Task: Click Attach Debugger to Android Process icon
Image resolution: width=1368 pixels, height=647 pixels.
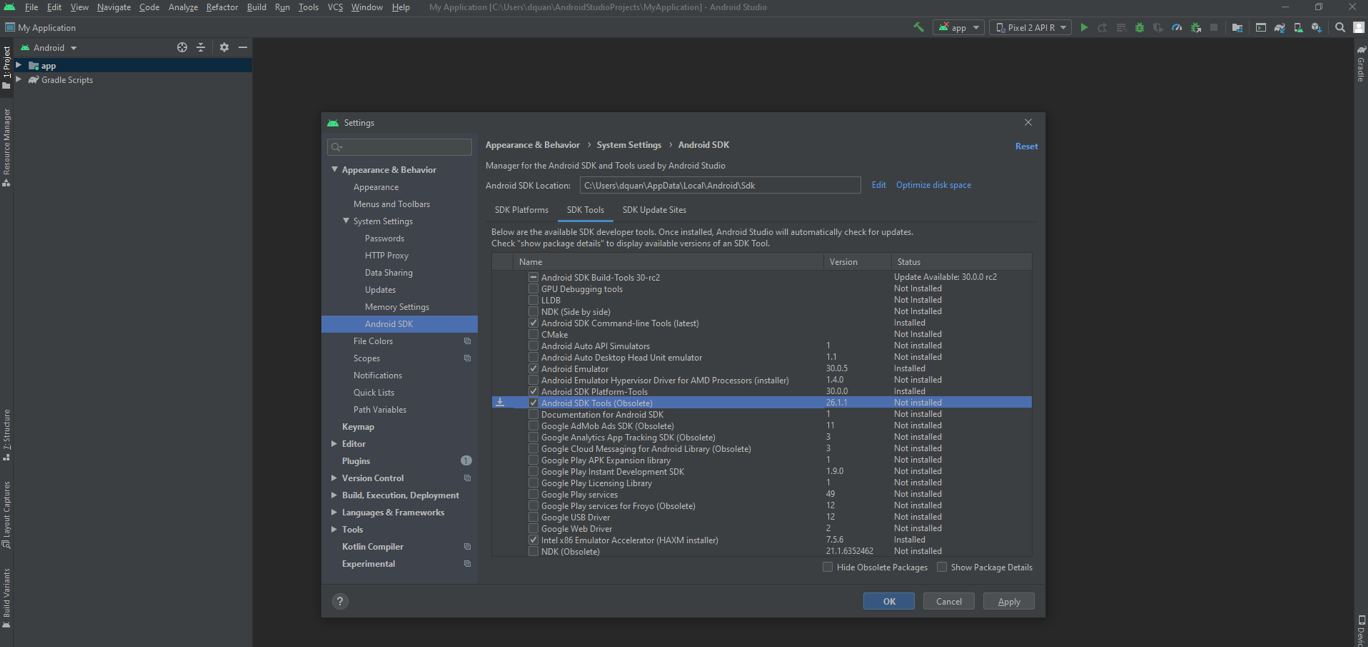Action: [x=1196, y=28]
